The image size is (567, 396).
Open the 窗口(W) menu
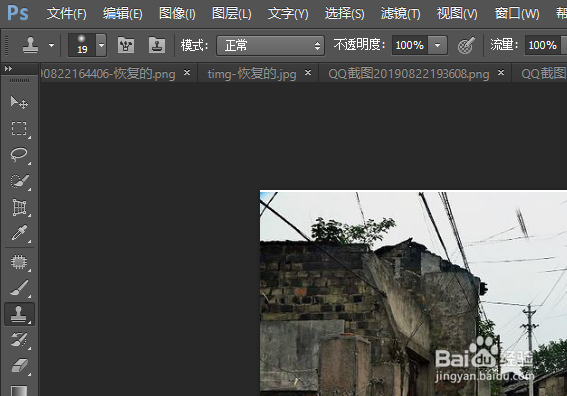517,14
